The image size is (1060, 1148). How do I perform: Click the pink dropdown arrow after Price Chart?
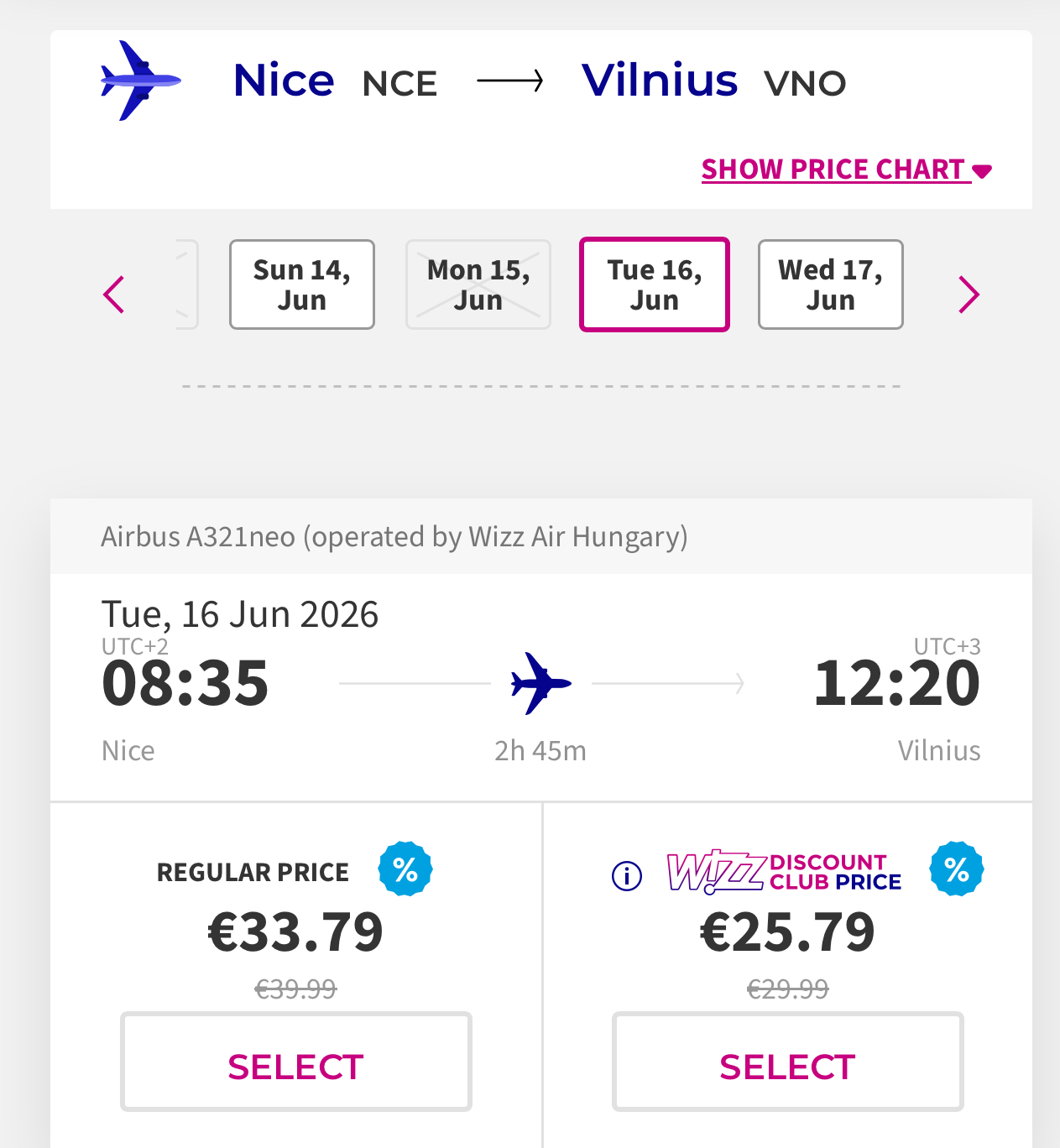[x=983, y=171]
